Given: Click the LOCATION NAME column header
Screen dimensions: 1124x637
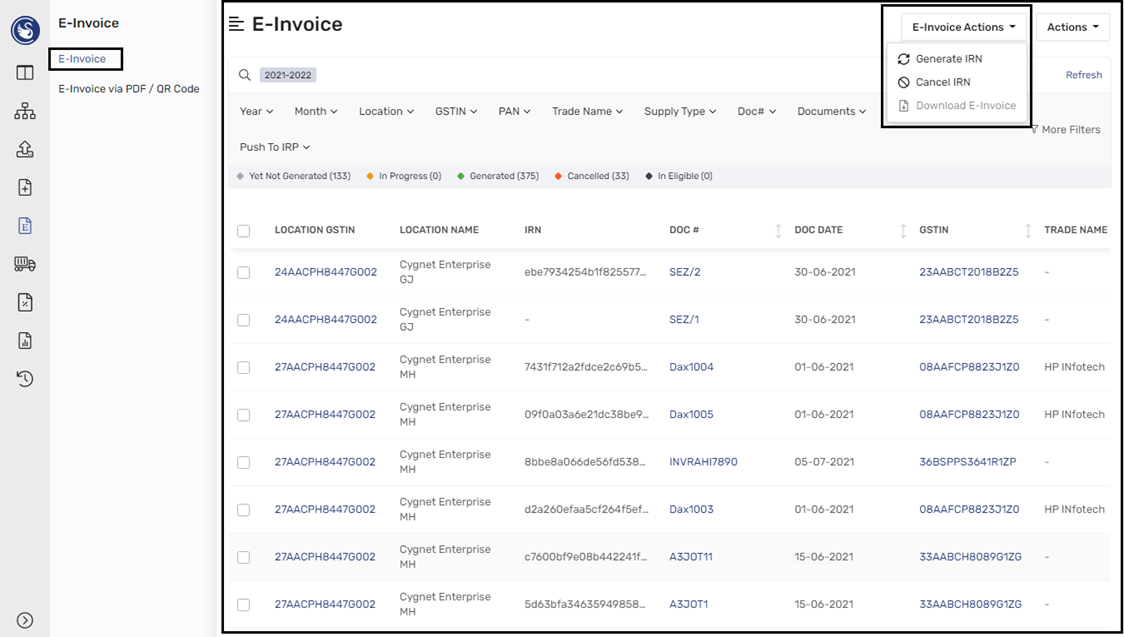Looking at the screenshot, I should pos(439,230).
